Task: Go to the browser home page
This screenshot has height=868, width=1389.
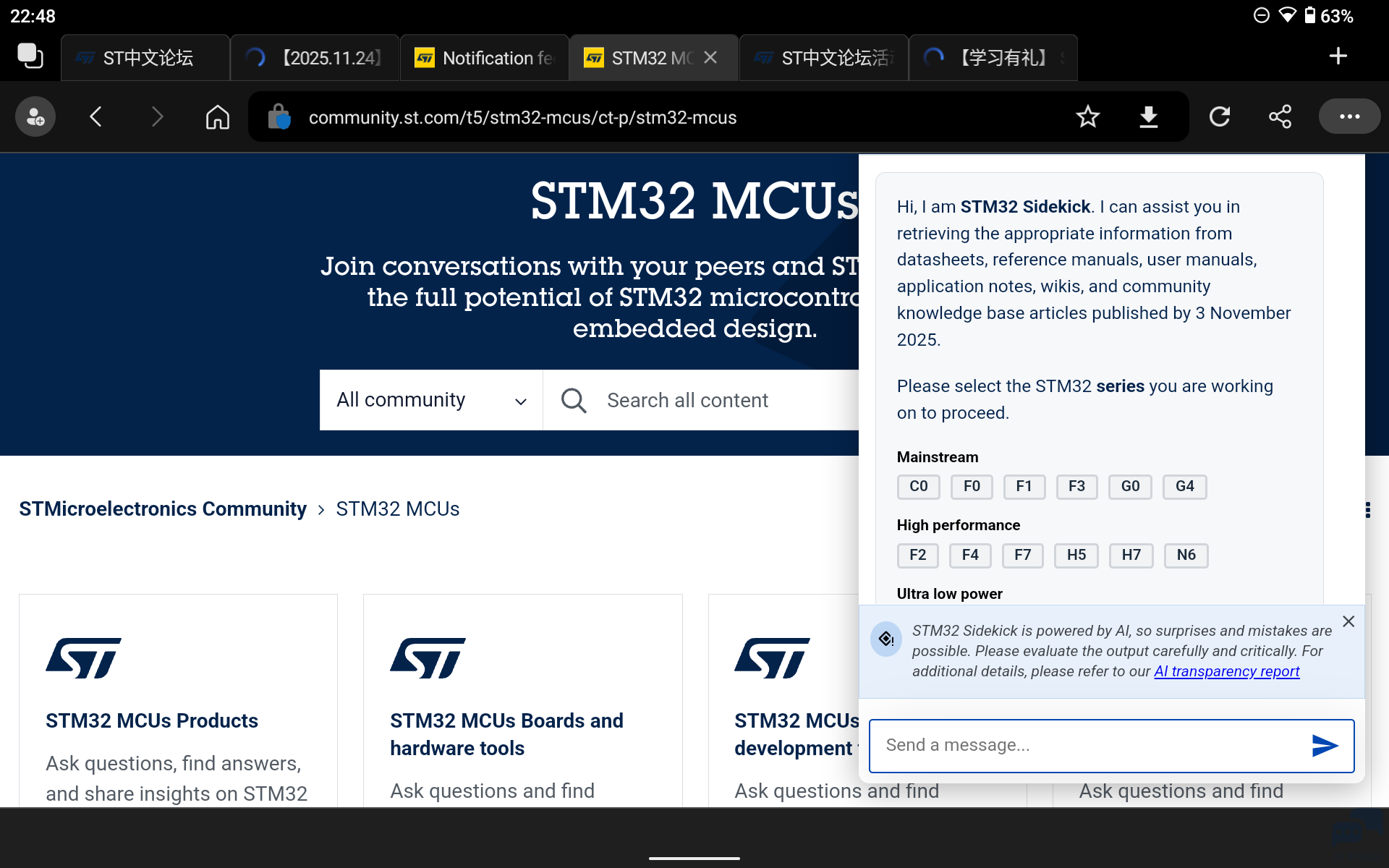Action: click(217, 116)
